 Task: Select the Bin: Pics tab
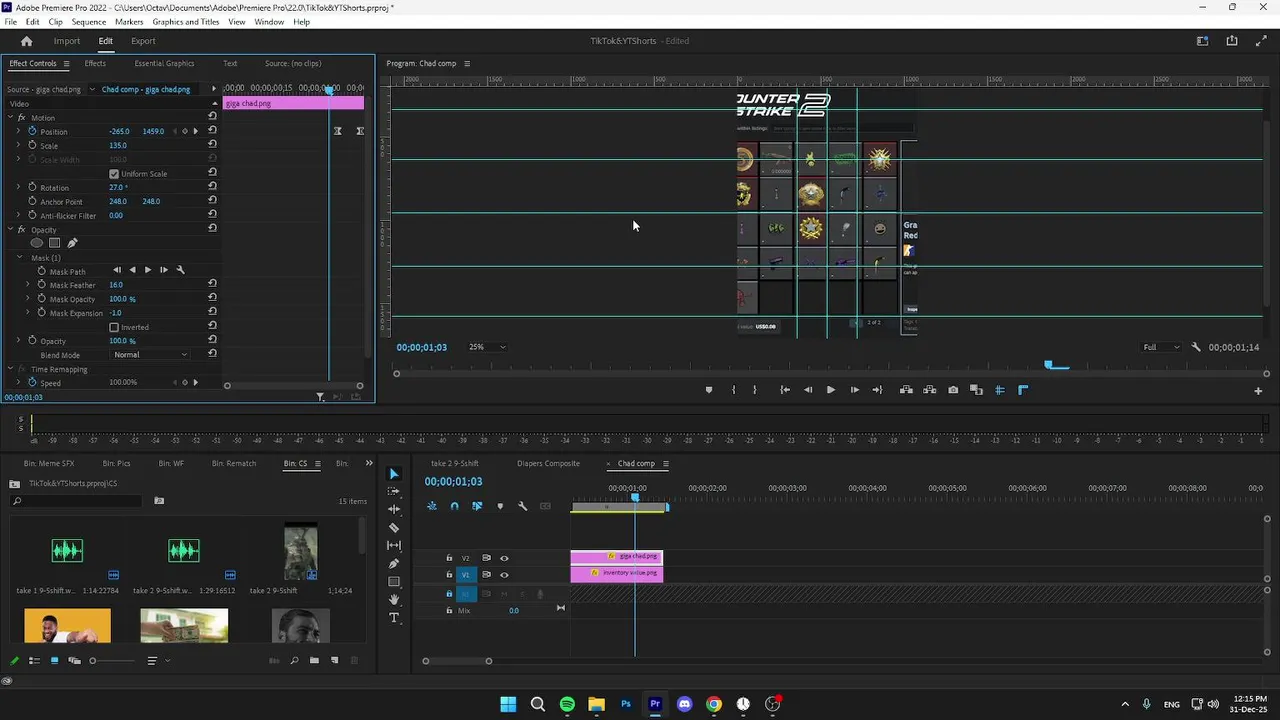pos(116,463)
